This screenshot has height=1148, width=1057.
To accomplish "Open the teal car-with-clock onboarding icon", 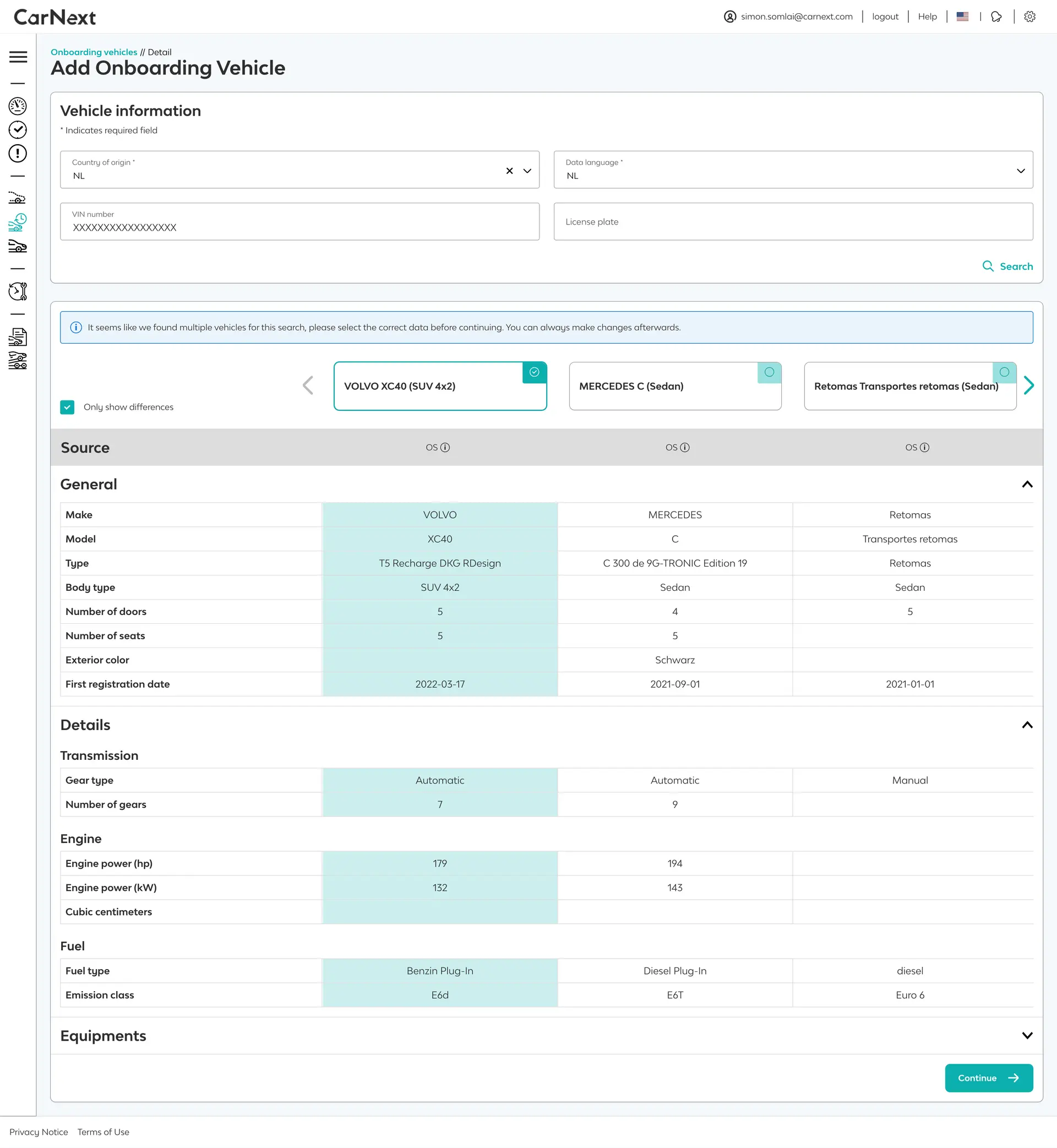I will point(18,222).
